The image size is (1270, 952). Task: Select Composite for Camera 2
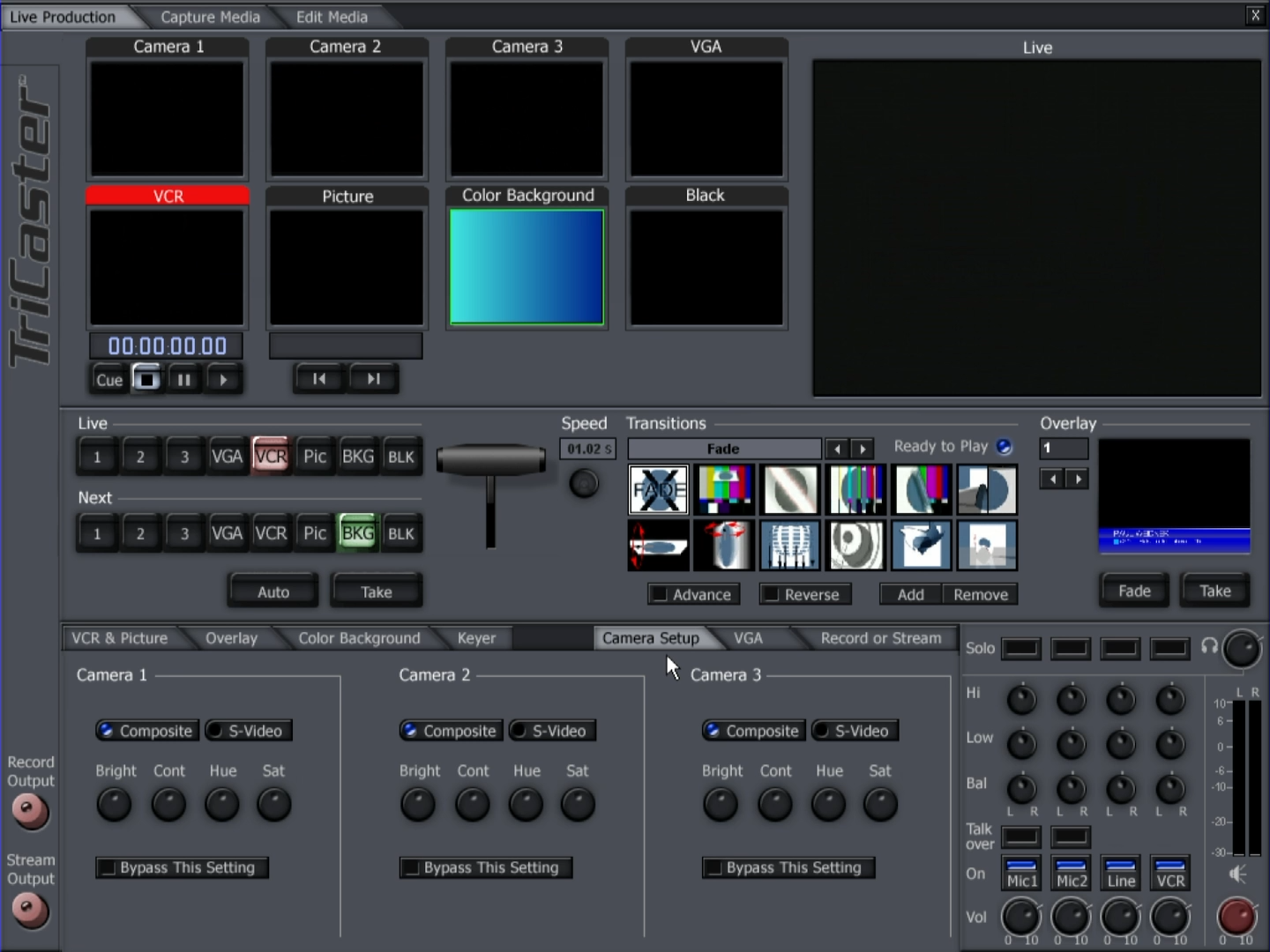click(451, 731)
